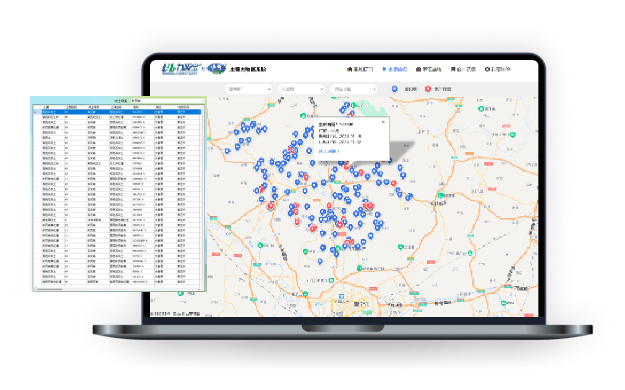Viewport: 625px width, 390px height.
Task: Click the green marker left of the info popup
Action: [303, 116]
